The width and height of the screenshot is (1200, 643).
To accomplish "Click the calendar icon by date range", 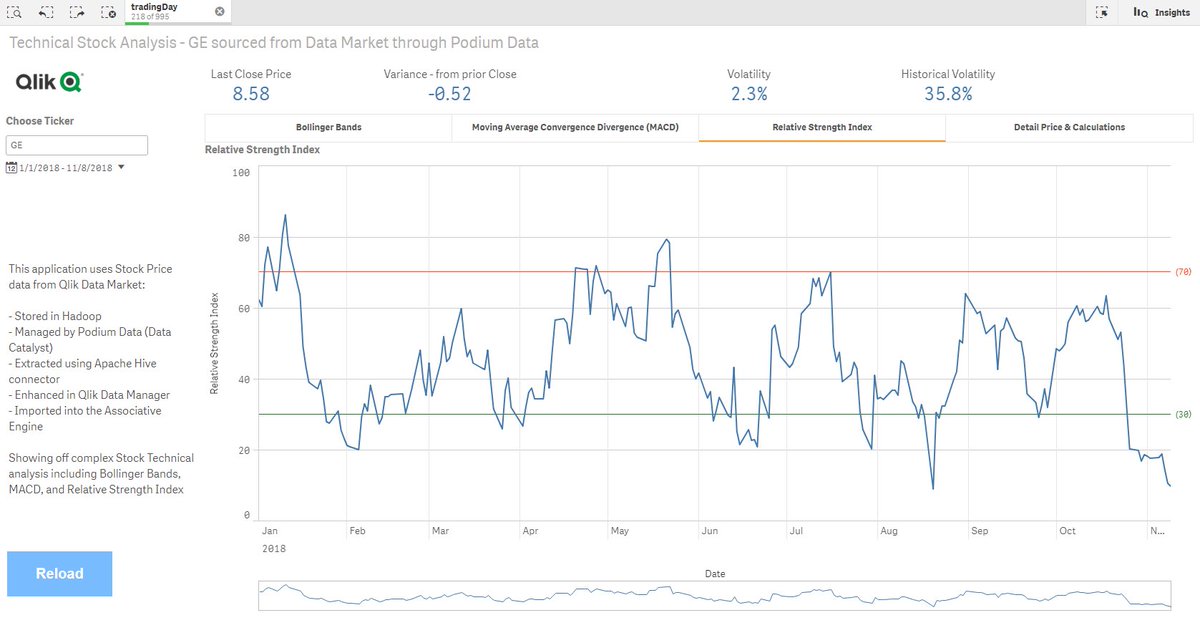I will point(11,168).
